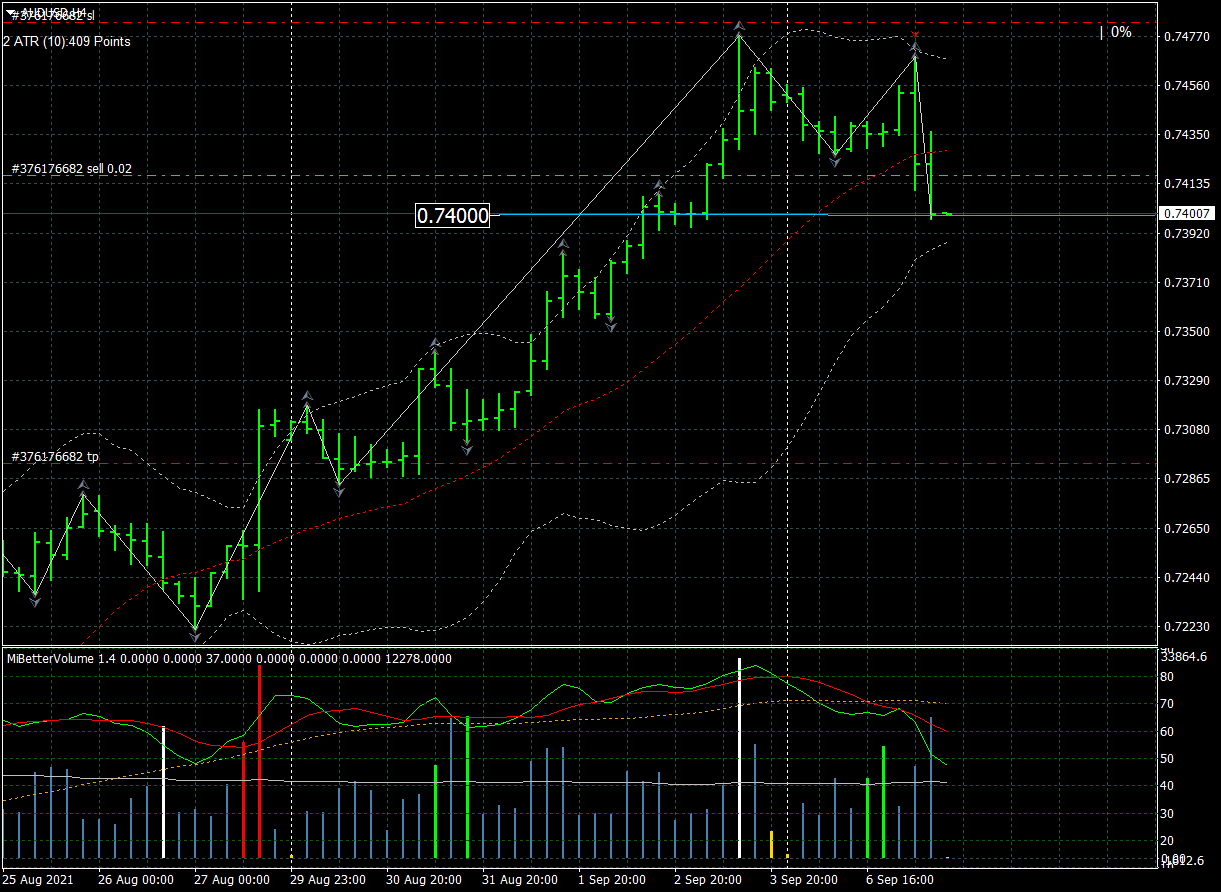The height and width of the screenshot is (892, 1221).
Task: Click the '25 Aug 2021' date label
Action: [38, 880]
